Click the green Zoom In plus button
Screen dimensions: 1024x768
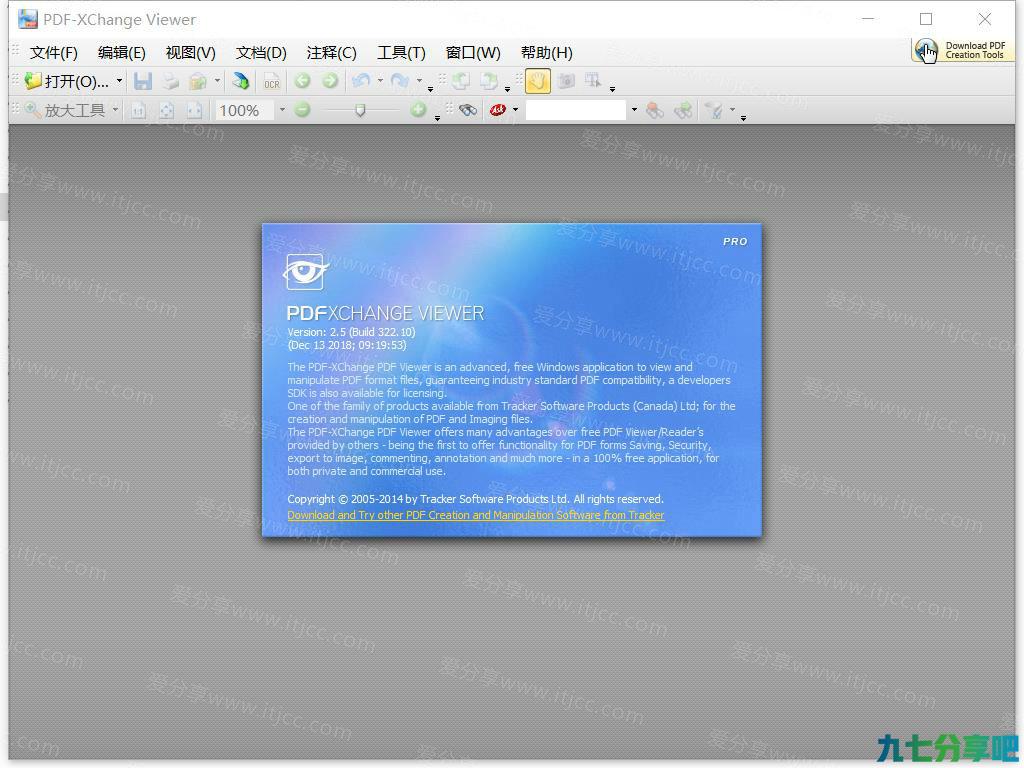point(419,110)
